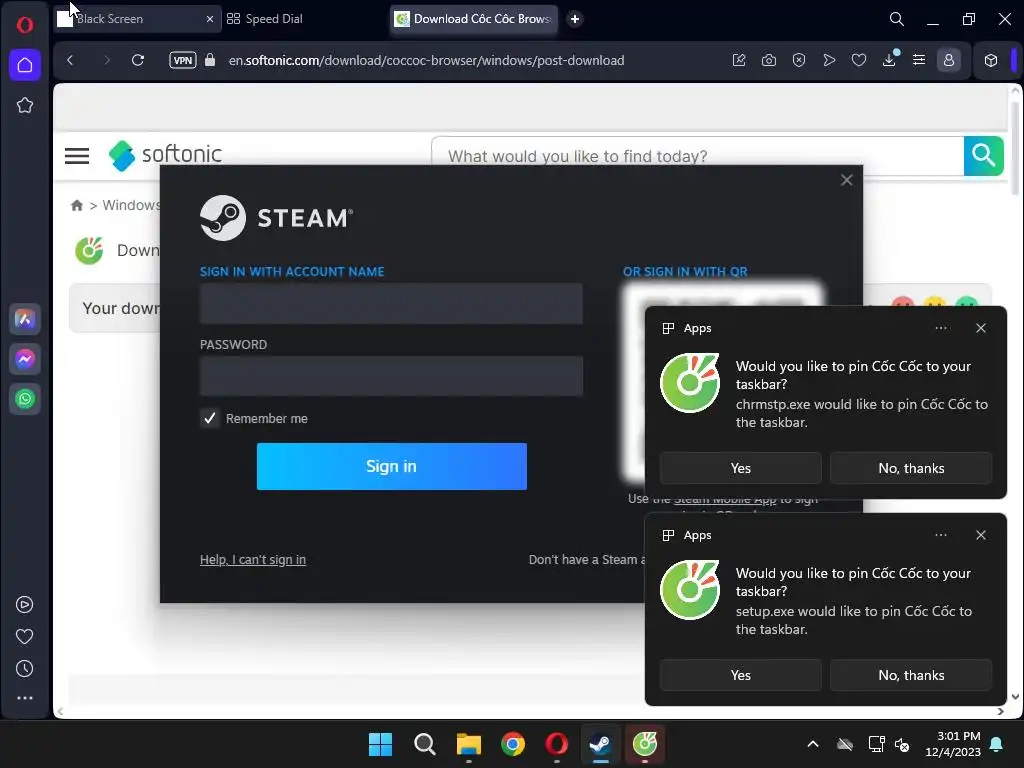This screenshot has width=1024, height=768.
Task: Open the Softonic hamburger menu
Action: pyautogui.click(x=77, y=155)
